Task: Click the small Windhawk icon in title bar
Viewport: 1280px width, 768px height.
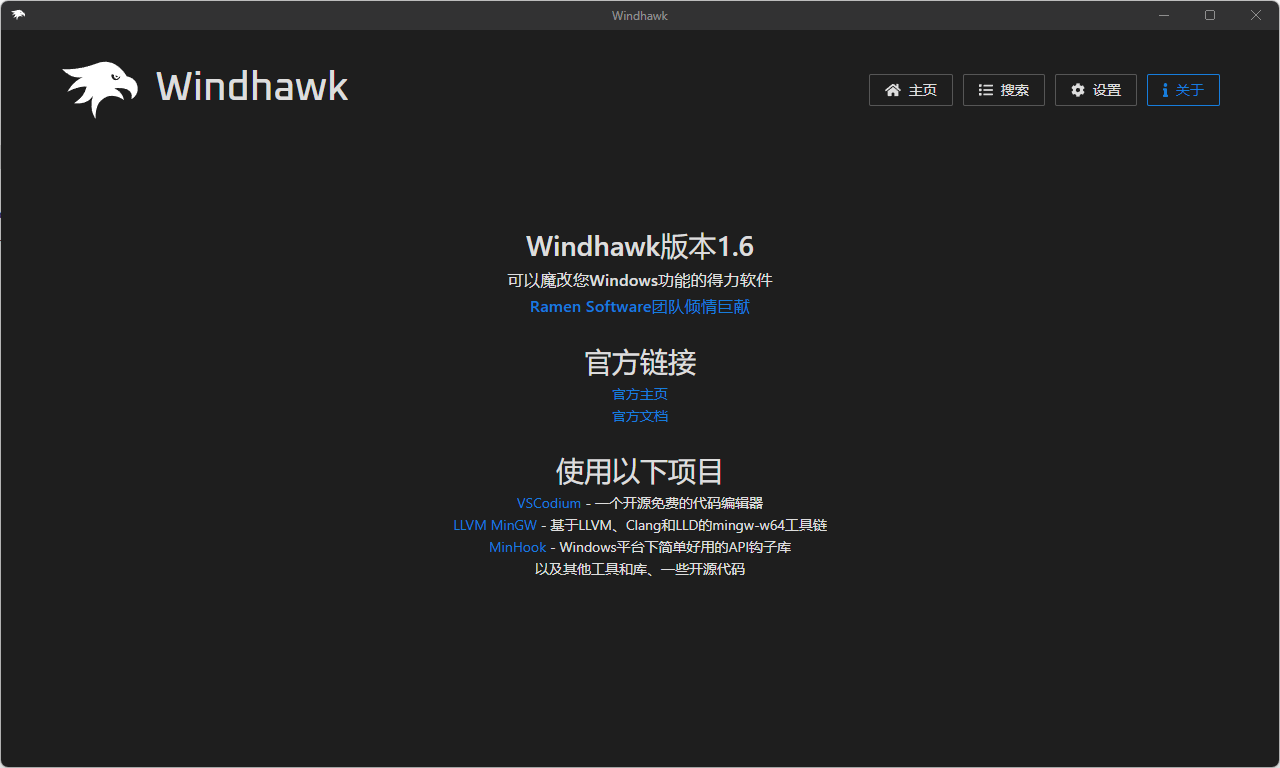Action: (18, 15)
